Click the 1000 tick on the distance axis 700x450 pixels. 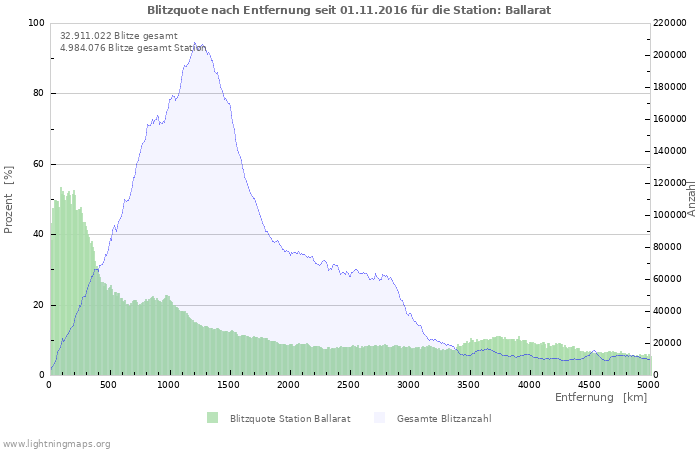pos(169,384)
